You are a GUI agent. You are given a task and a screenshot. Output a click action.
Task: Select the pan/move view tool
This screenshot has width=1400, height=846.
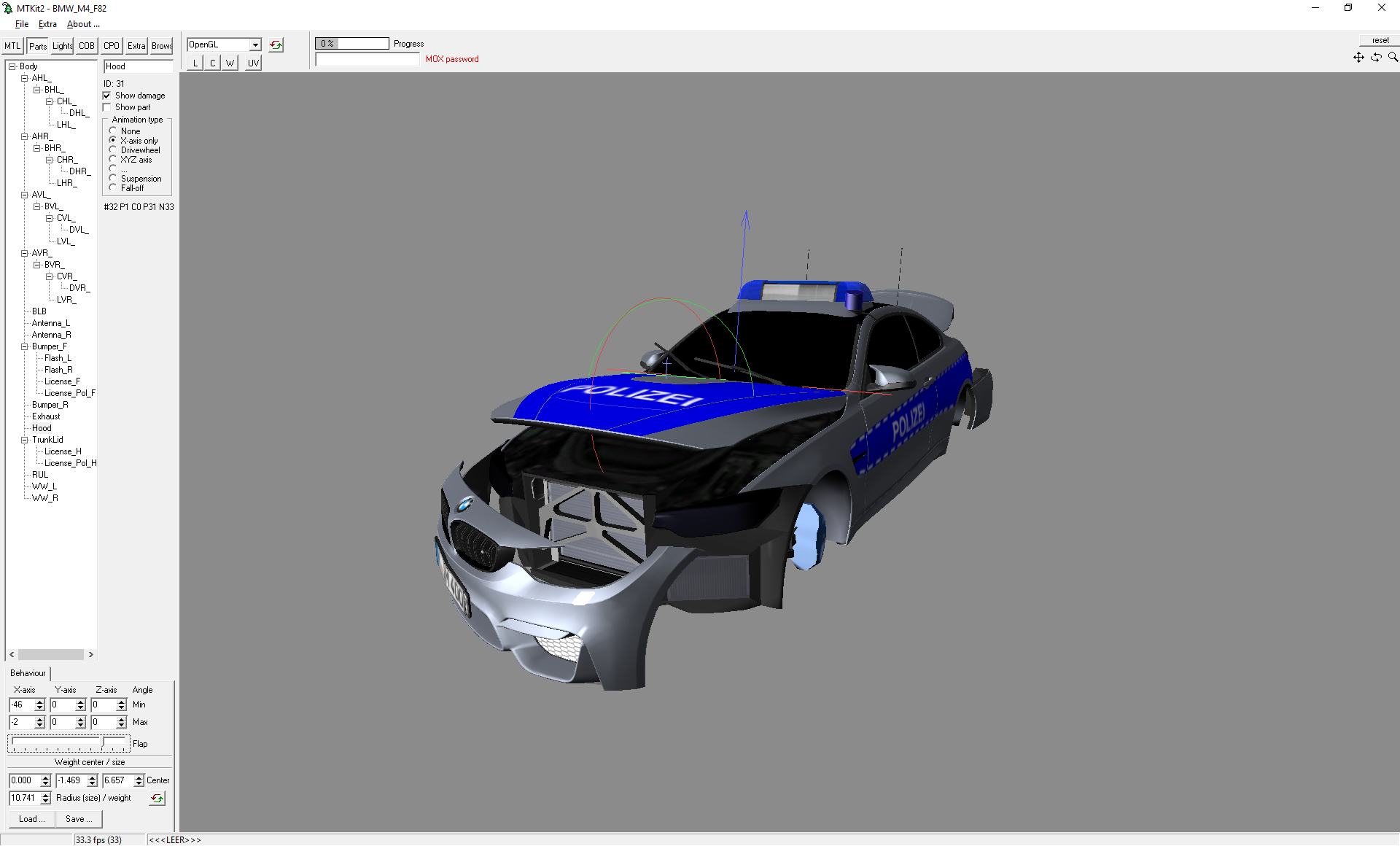[1358, 57]
